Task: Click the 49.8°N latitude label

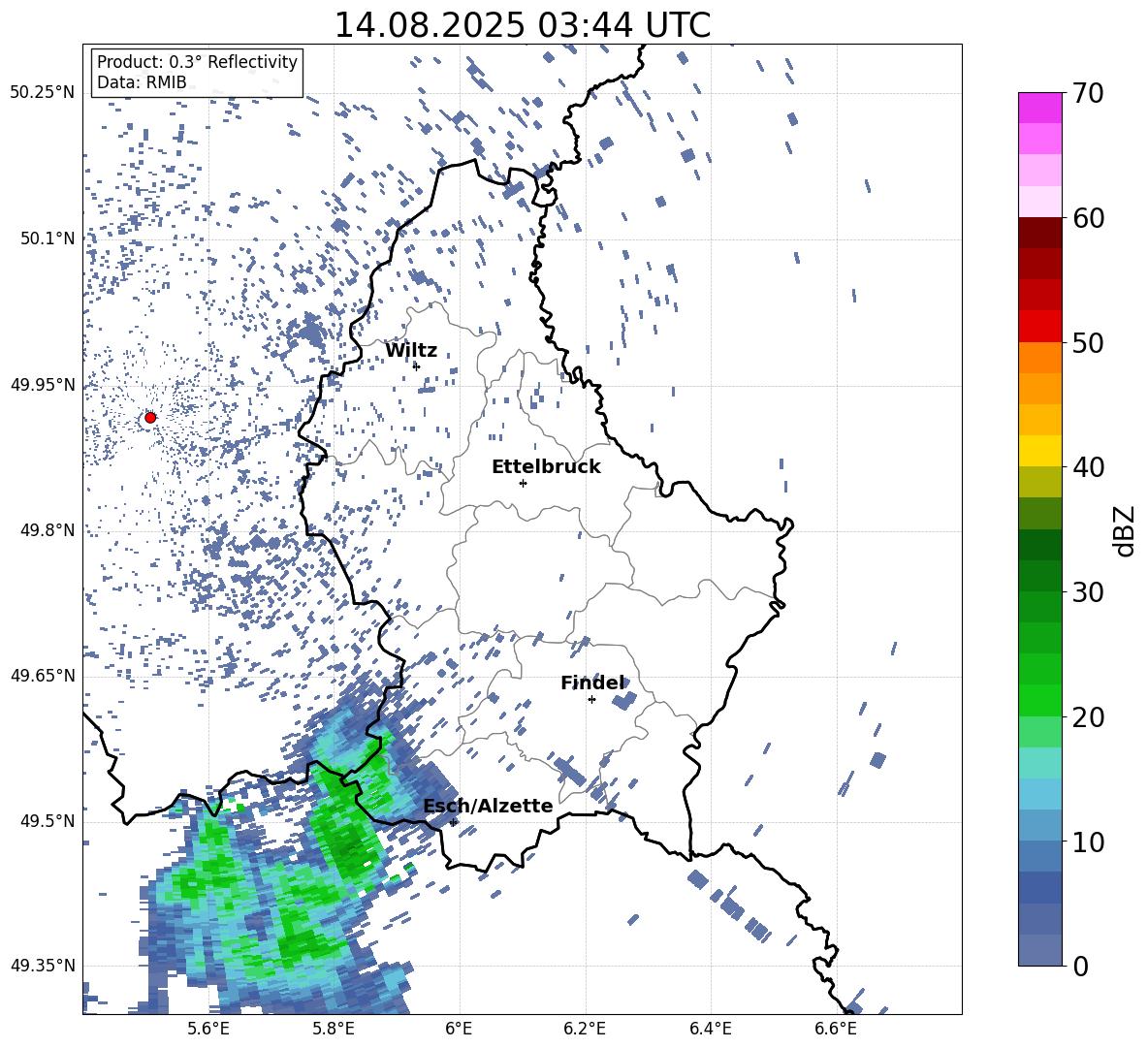Action: (47, 530)
